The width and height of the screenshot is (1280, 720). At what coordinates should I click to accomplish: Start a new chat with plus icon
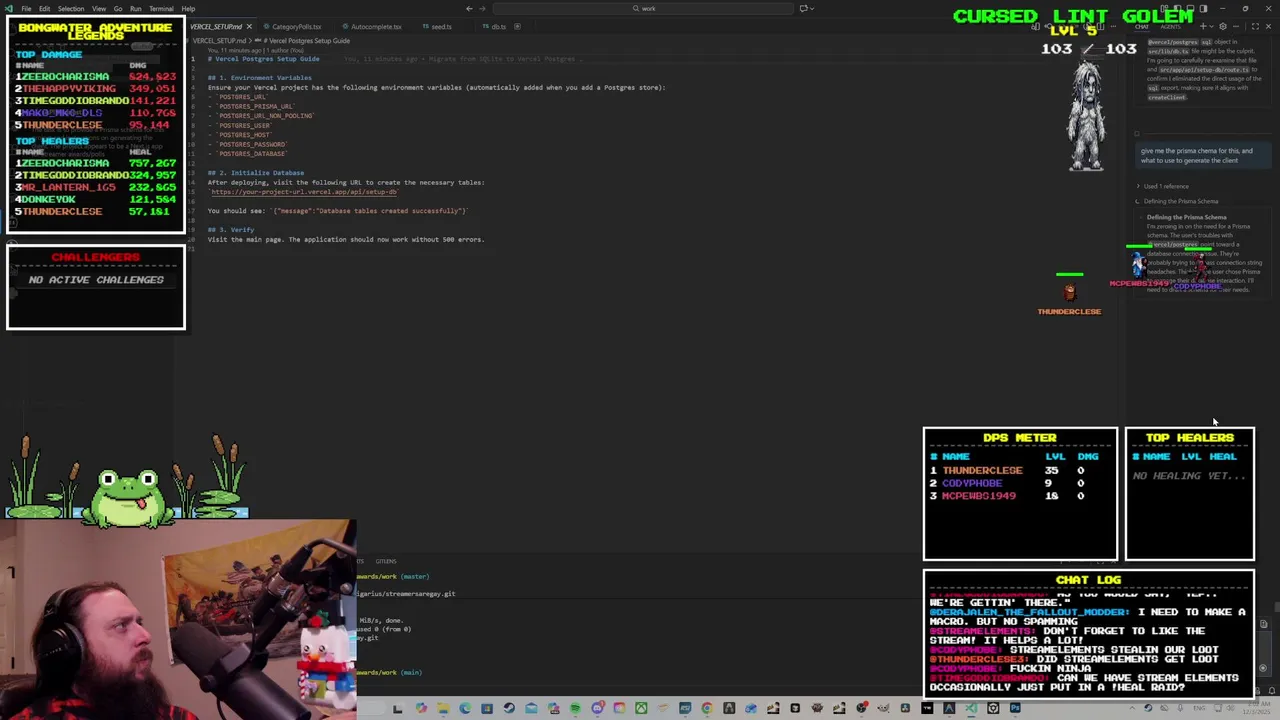1203,26
